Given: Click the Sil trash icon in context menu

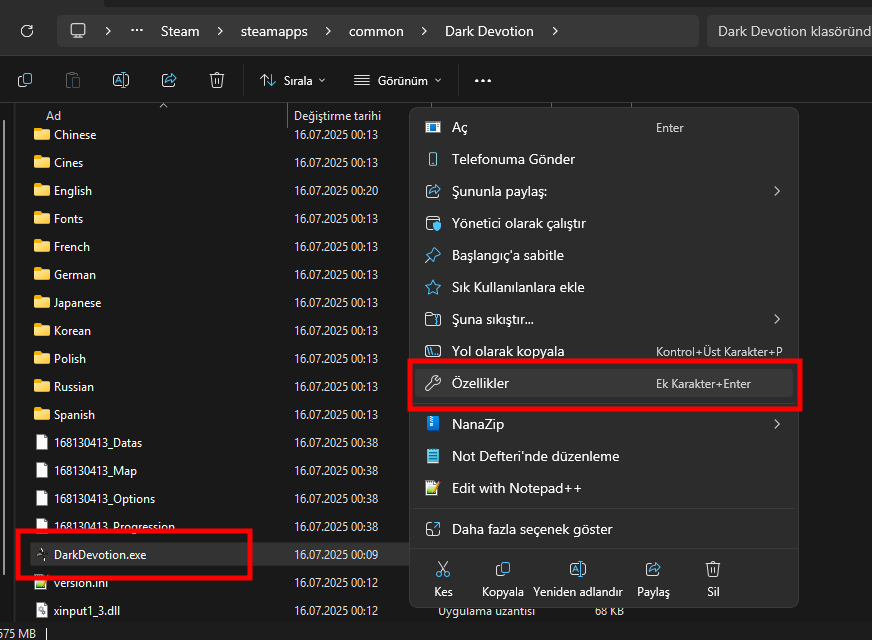Looking at the screenshot, I should pos(713,569).
